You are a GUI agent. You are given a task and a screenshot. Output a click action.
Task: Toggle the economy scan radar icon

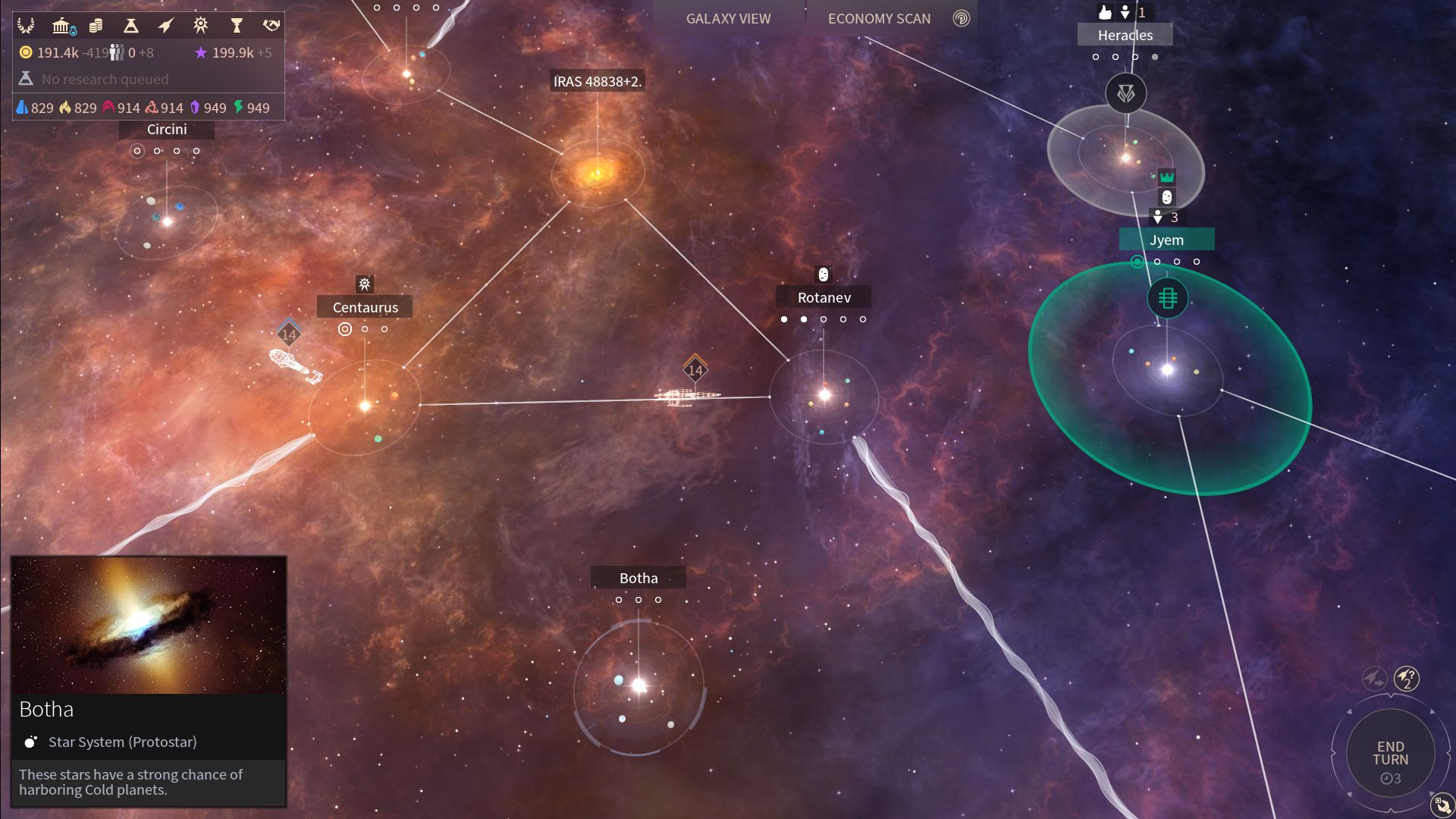click(x=961, y=18)
